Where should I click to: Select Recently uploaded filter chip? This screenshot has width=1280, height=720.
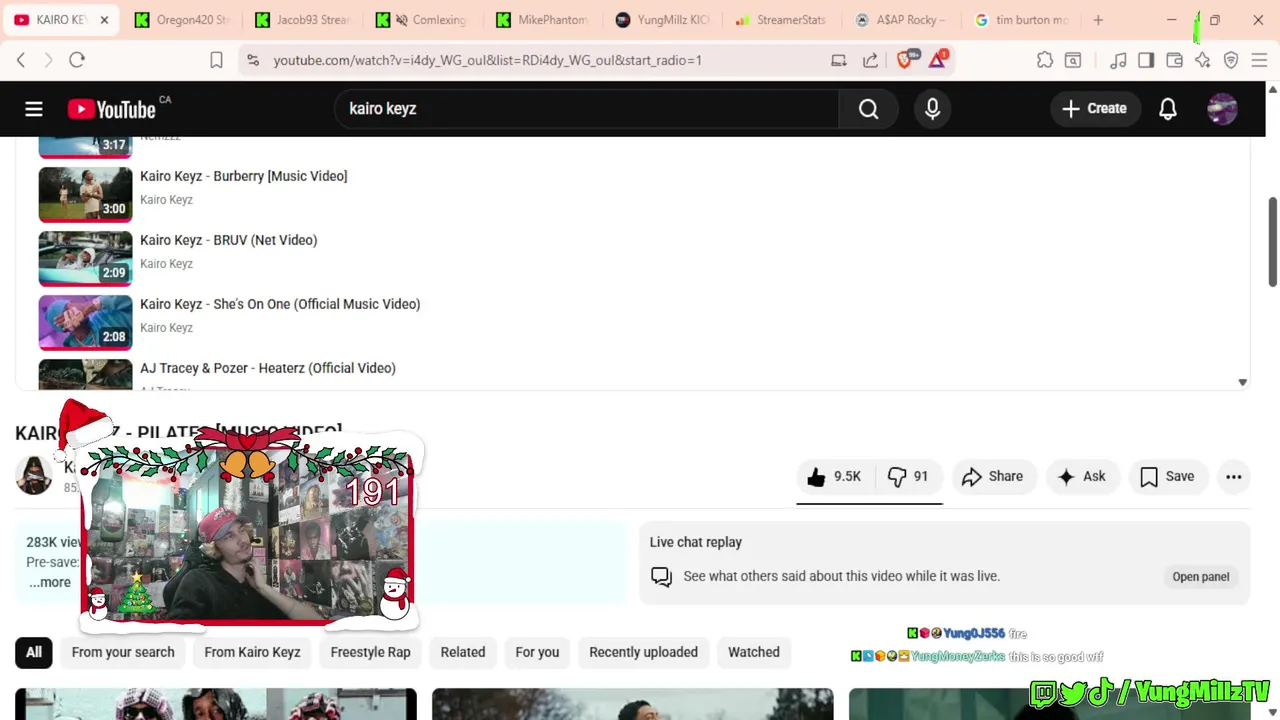point(643,652)
